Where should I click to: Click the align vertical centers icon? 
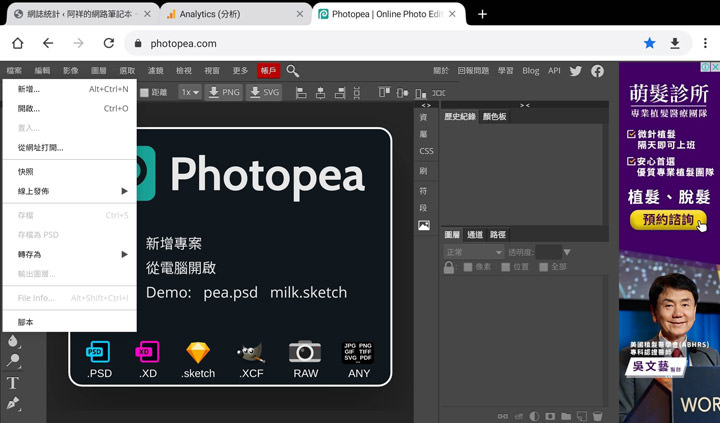[x=402, y=93]
